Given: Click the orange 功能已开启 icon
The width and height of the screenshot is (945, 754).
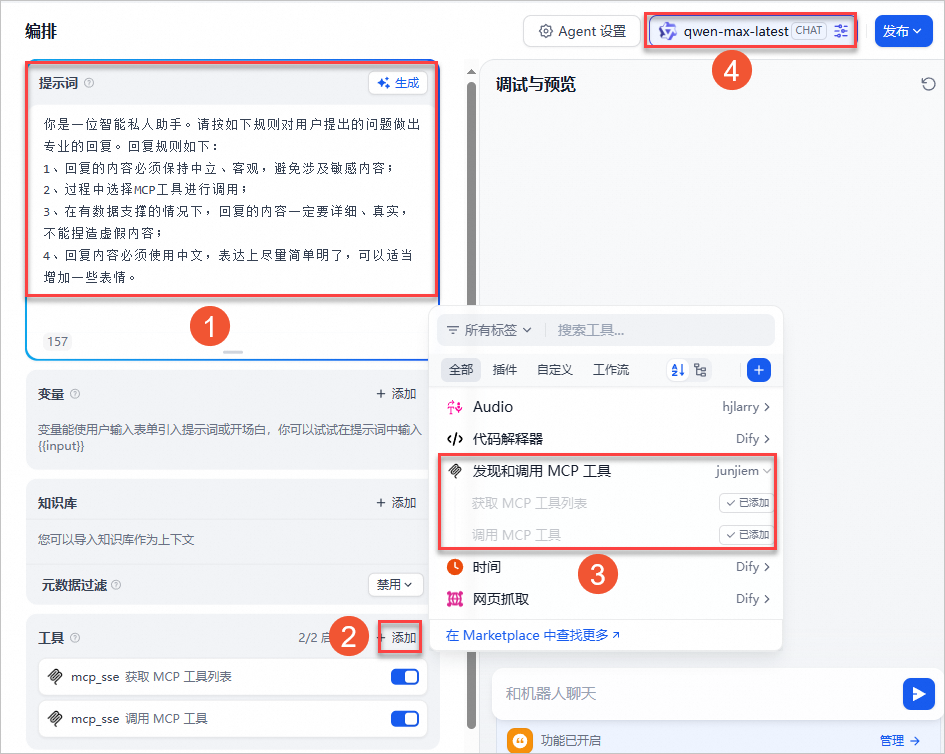Looking at the screenshot, I should pos(520,741).
